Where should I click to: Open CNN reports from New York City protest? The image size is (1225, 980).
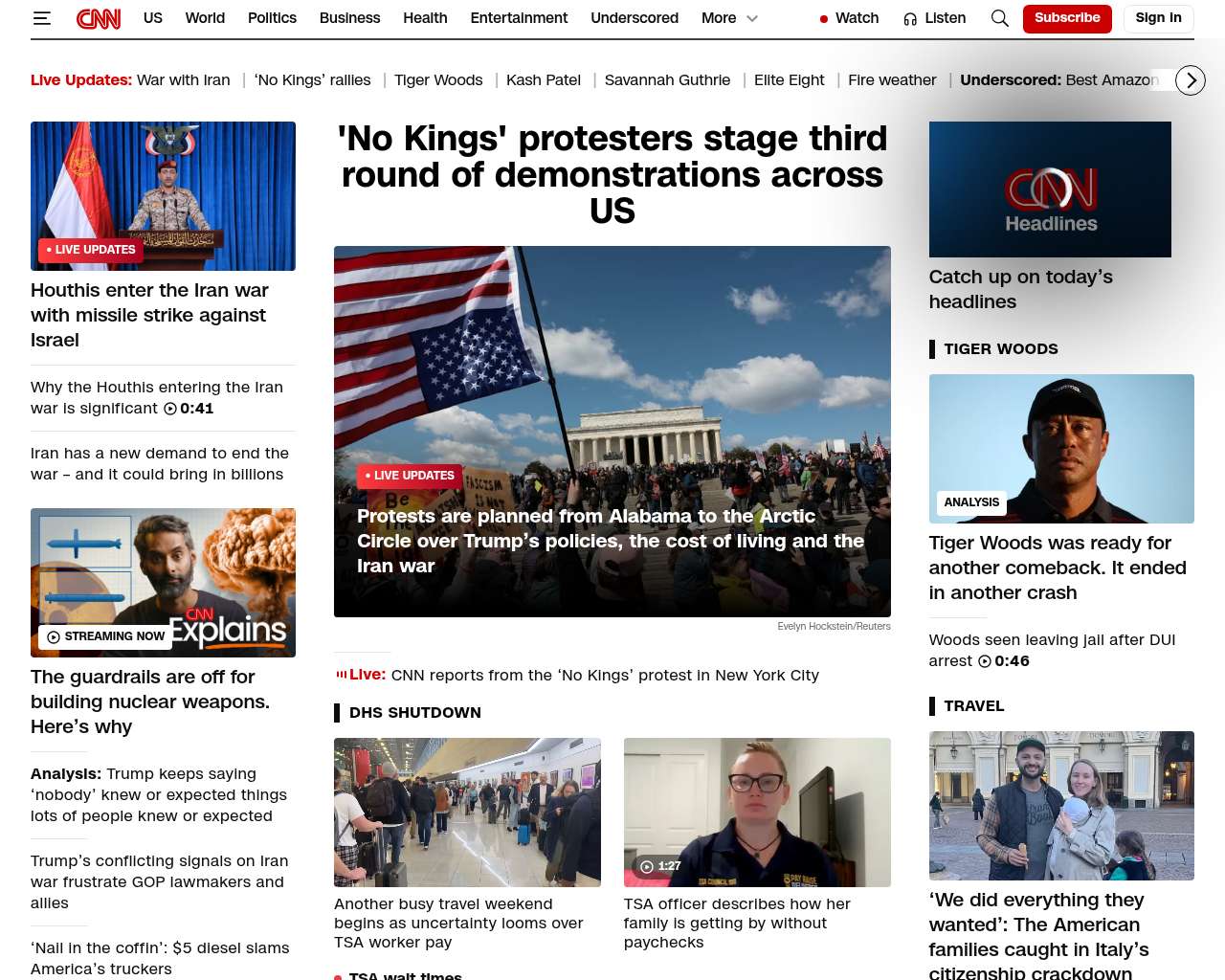click(x=605, y=675)
